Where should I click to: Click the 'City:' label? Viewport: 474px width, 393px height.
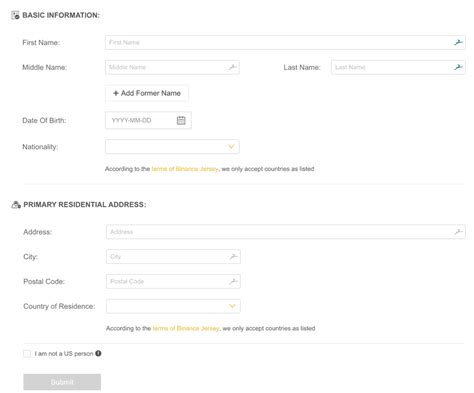[31, 257]
